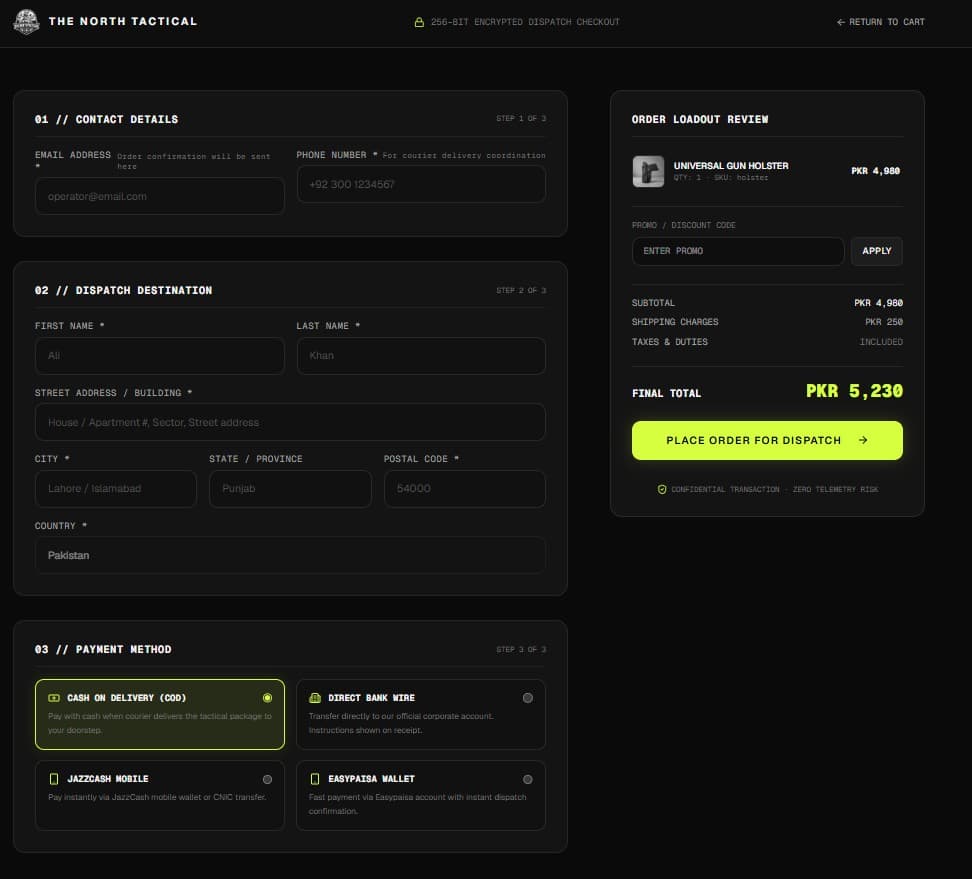
Task: Open the Universal Gun Holster product thumbnail
Action: pyautogui.click(x=648, y=171)
